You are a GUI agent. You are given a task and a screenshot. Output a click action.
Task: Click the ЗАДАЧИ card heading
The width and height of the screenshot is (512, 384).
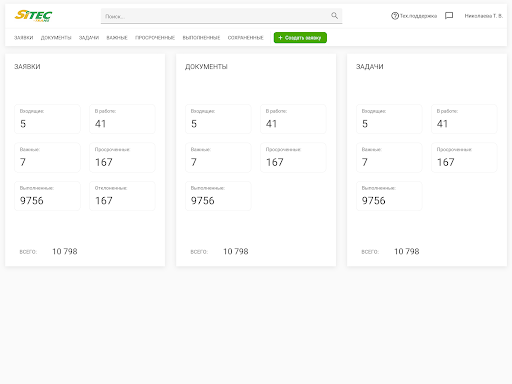pyautogui.click(x=370, y=67)
